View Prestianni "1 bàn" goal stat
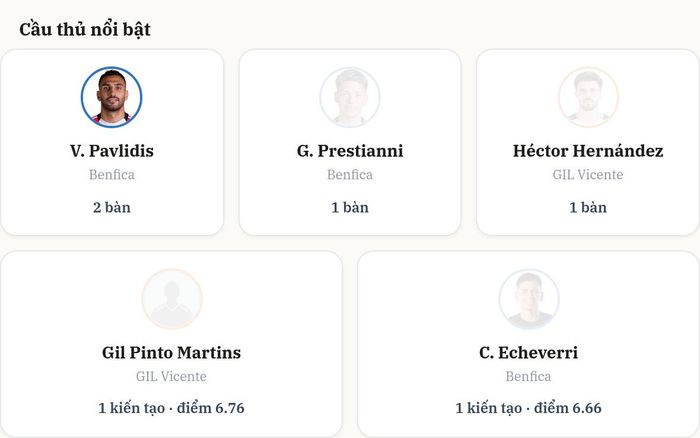 350,208
